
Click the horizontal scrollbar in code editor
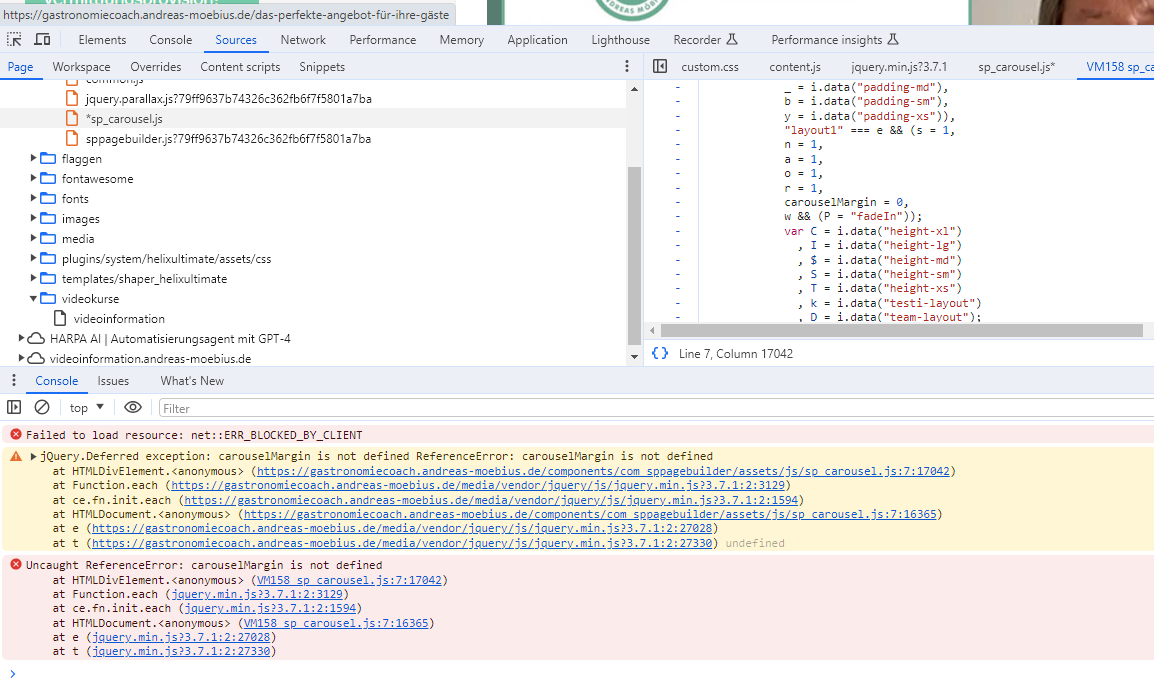[900, 331]
